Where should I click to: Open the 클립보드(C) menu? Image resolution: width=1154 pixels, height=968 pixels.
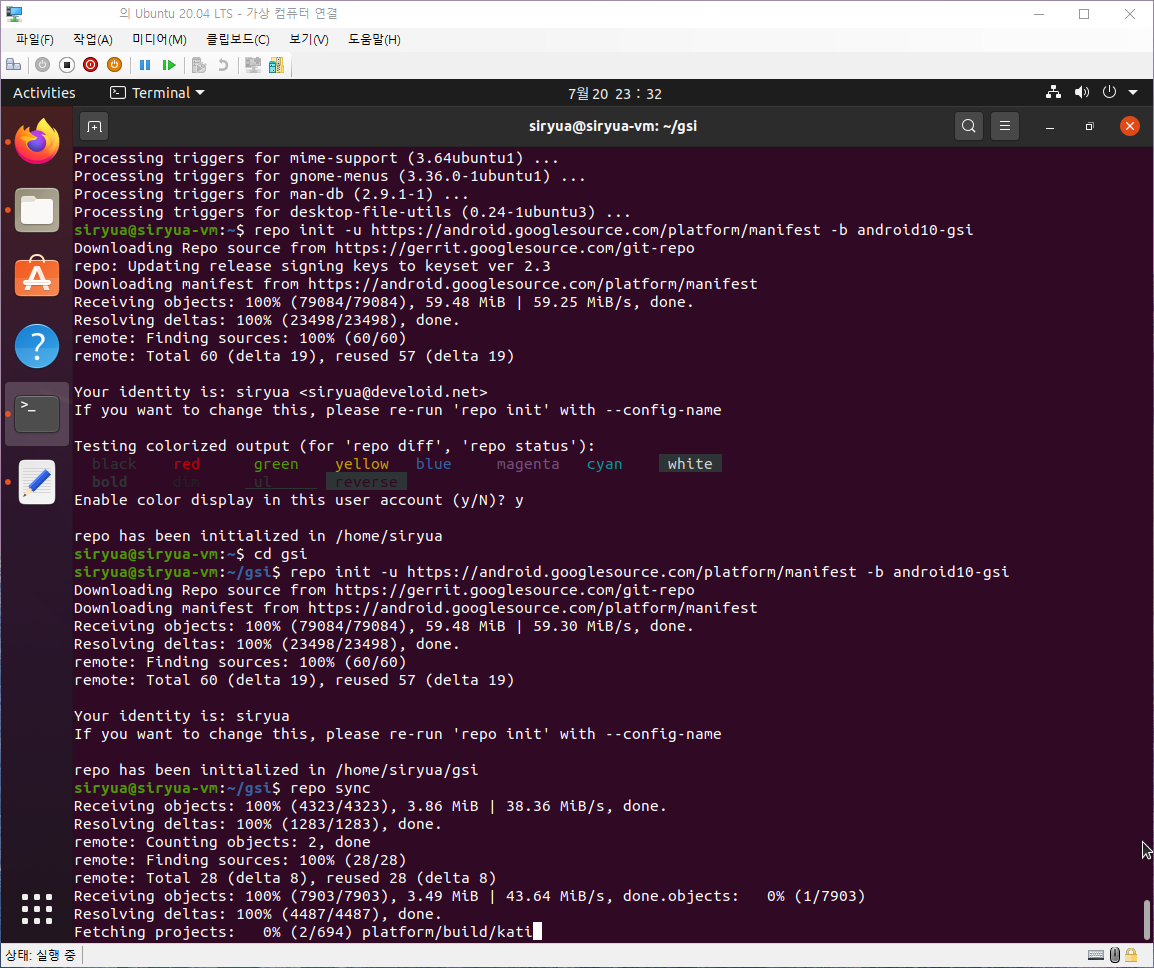238,40
